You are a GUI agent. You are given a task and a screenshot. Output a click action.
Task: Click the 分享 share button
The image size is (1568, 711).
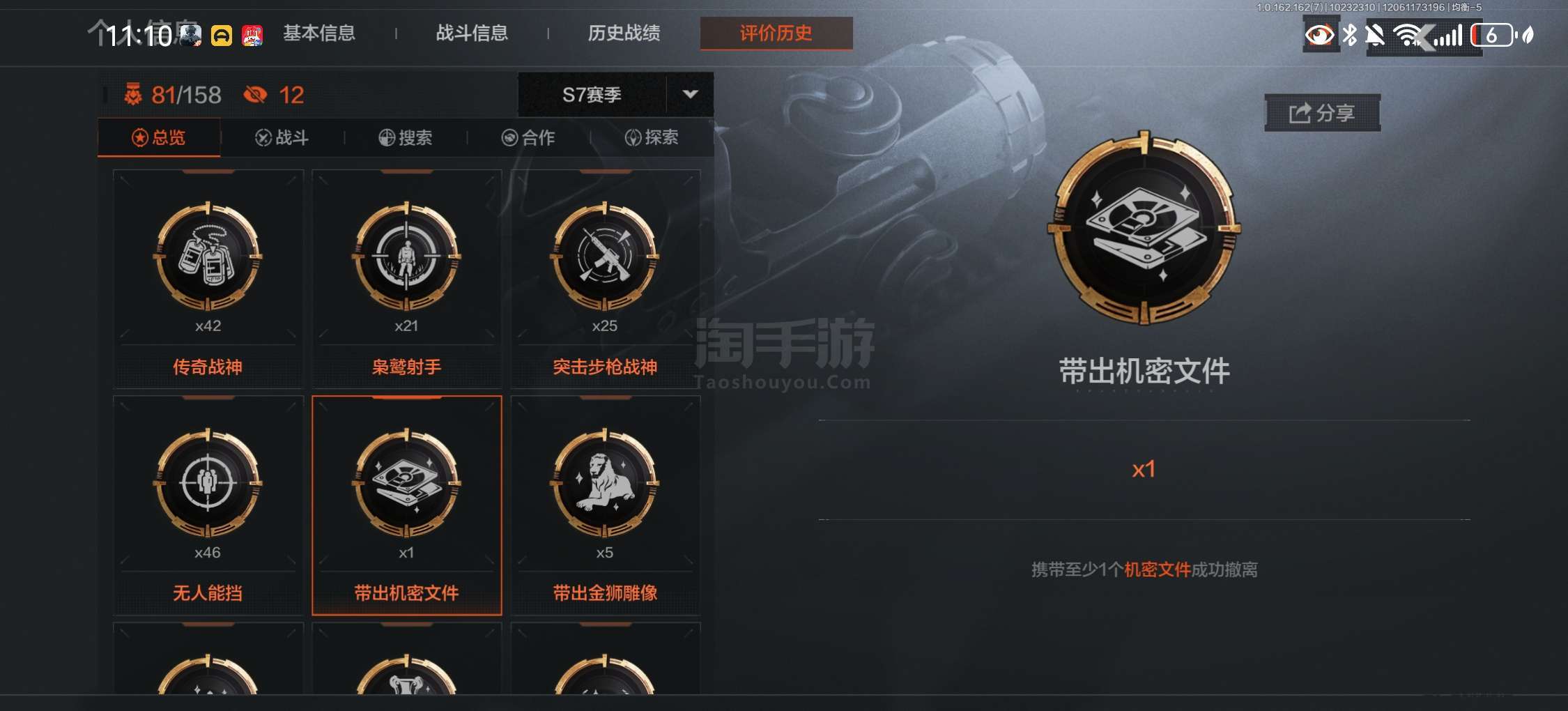click(x=1322, y=112)
